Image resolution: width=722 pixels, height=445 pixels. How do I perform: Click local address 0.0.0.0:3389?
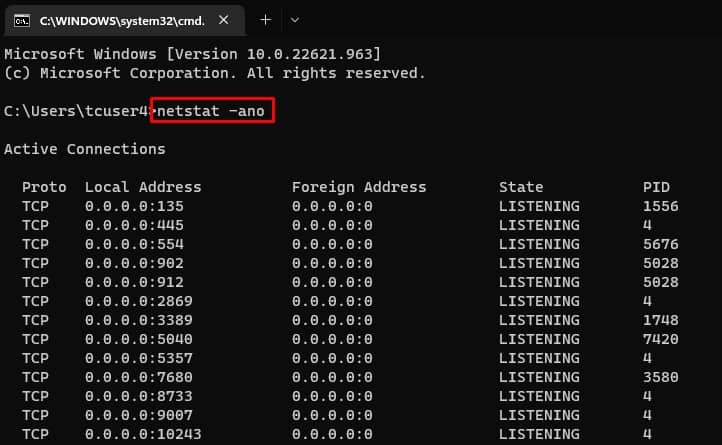pyautogui.click(x=139, y=320)
